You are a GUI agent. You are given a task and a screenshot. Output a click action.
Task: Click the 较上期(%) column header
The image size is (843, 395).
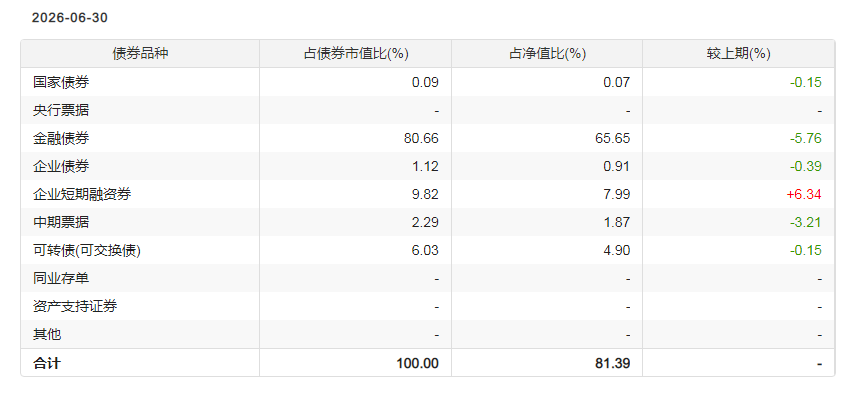click(738, 54)
